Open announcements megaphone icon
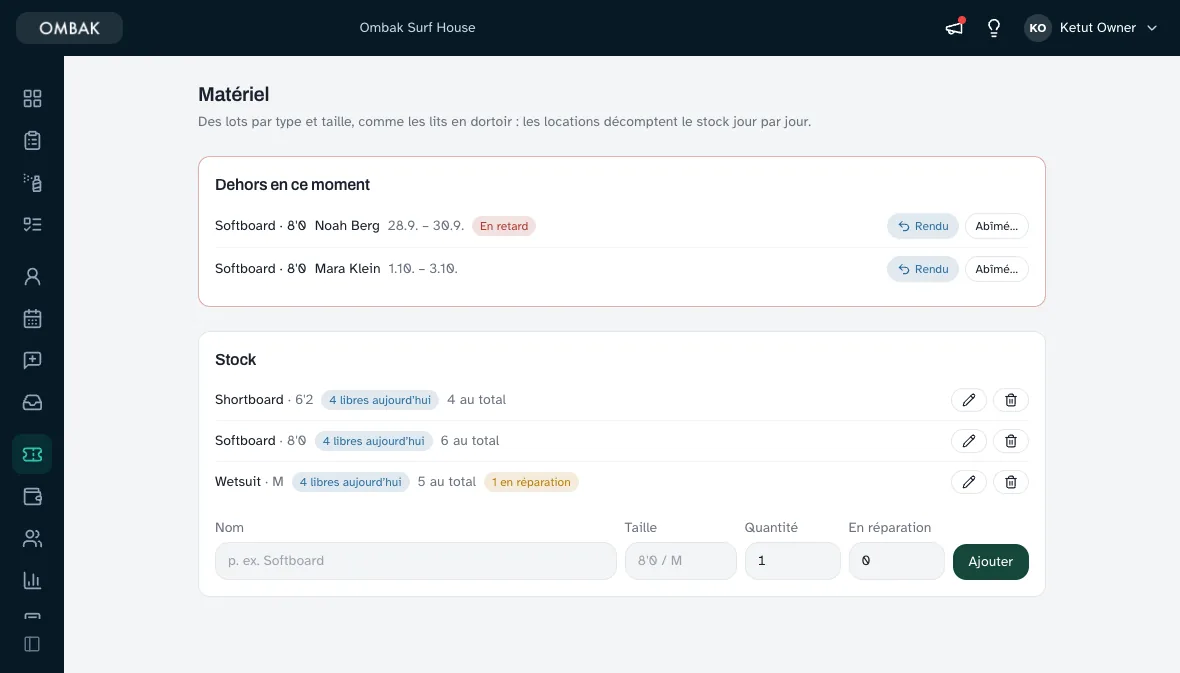This screenshot has height=673, width=1180. pos(954,28)
